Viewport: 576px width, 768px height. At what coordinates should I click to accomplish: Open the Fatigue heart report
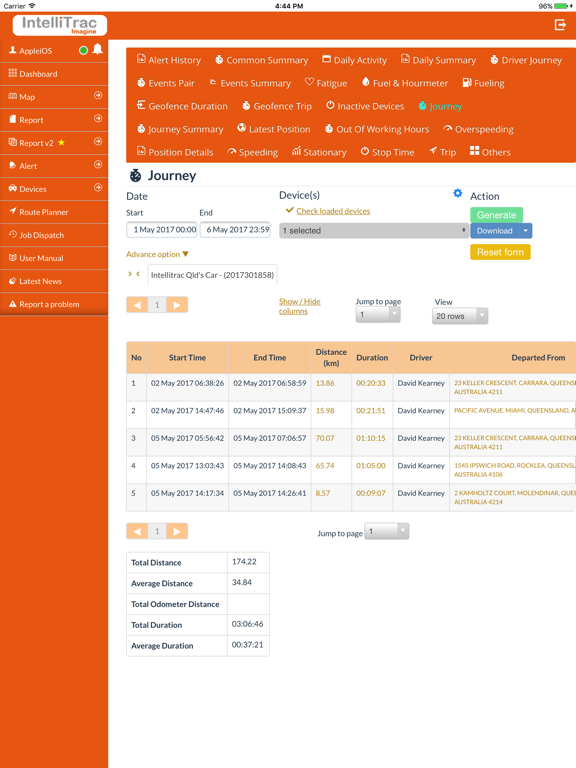326,83
